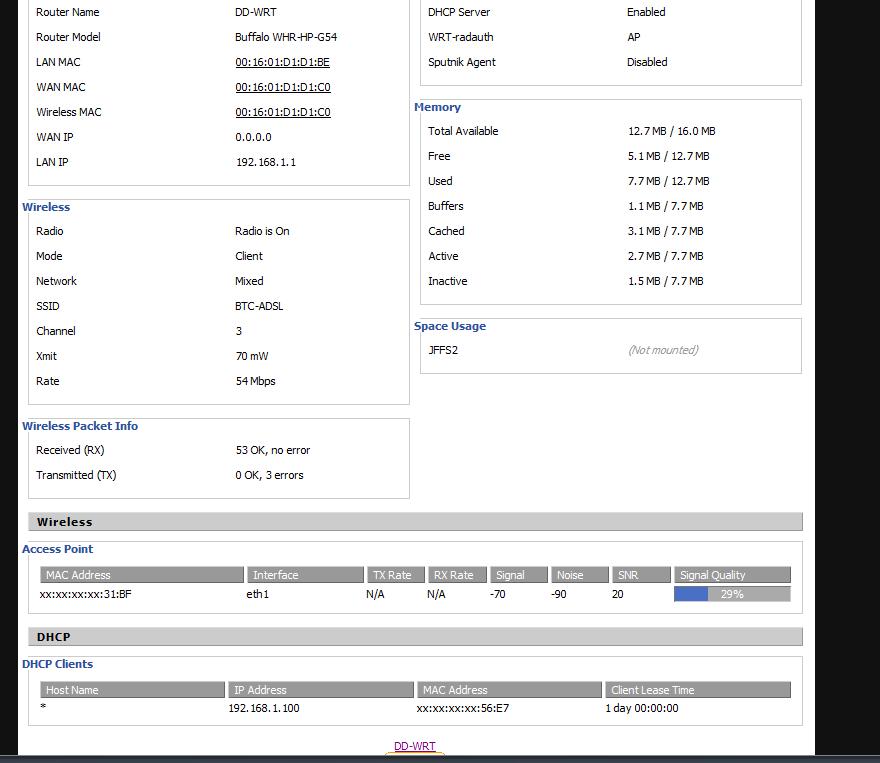Click the TX Rate column header
This screenshot has height=763, width=880.
394,575
